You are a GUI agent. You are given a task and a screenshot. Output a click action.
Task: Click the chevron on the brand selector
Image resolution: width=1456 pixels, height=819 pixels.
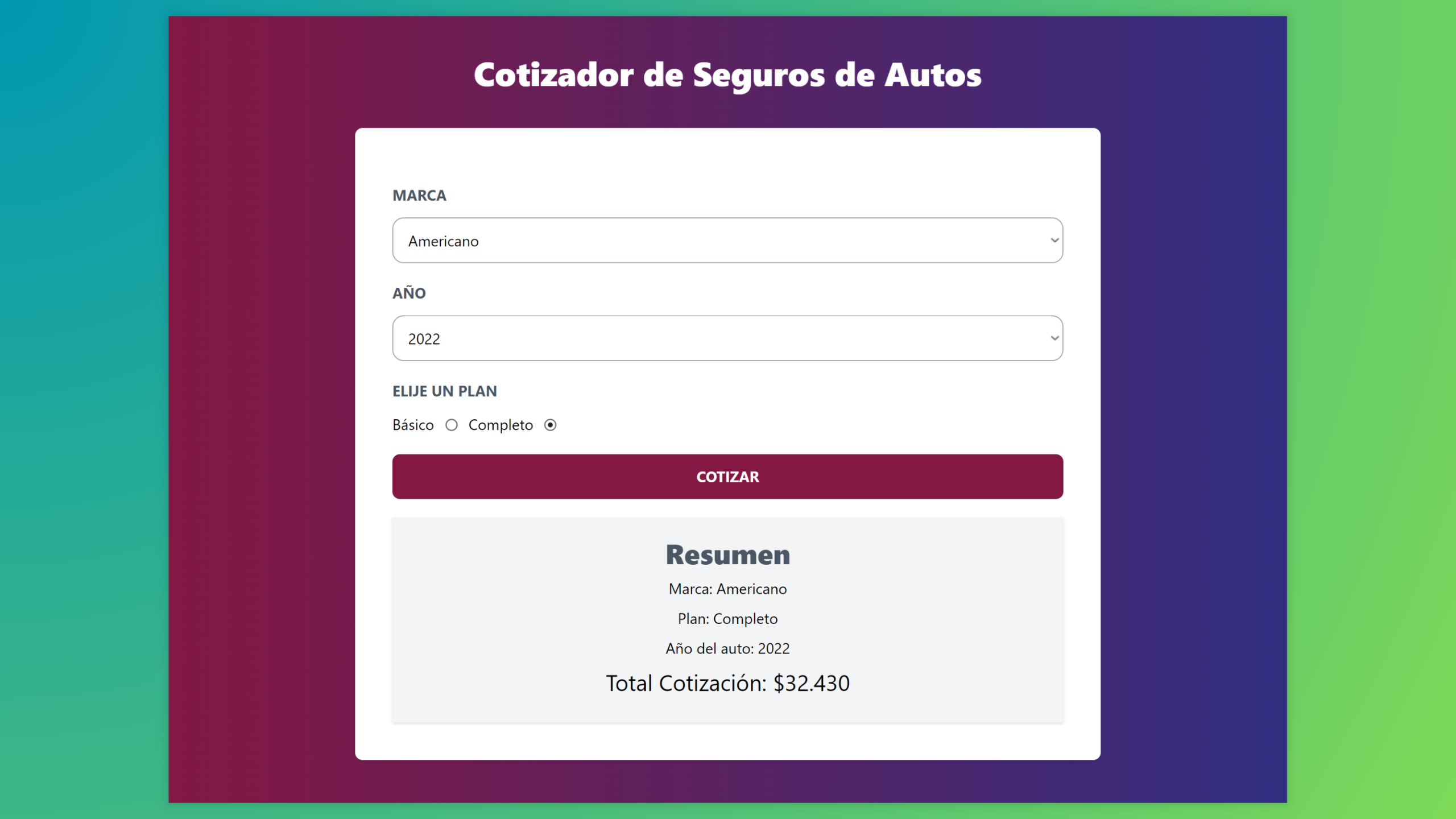[1053, 240]
